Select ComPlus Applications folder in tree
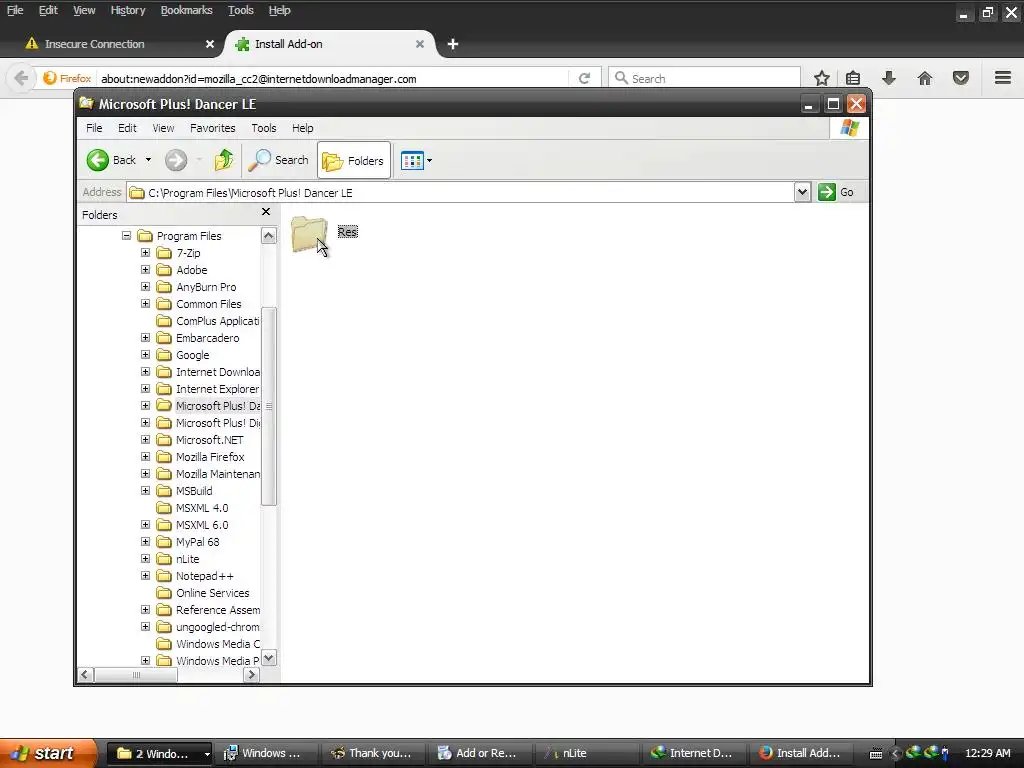 point(217,321)
